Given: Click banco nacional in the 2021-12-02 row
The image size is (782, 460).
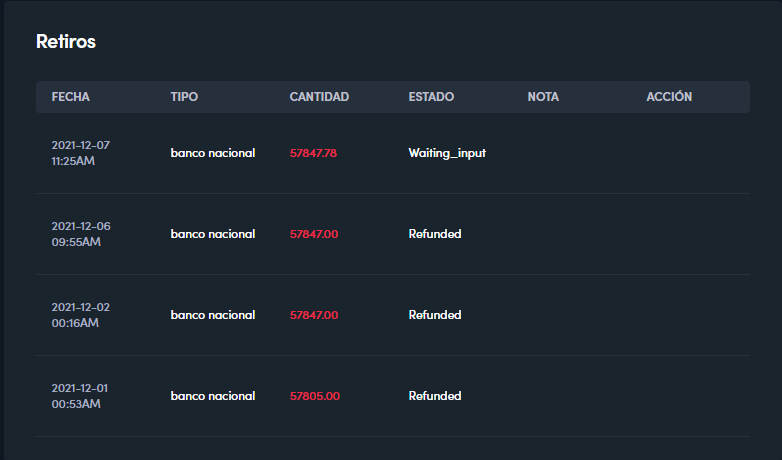Looking at the screenshot, I should click(213, 315).
